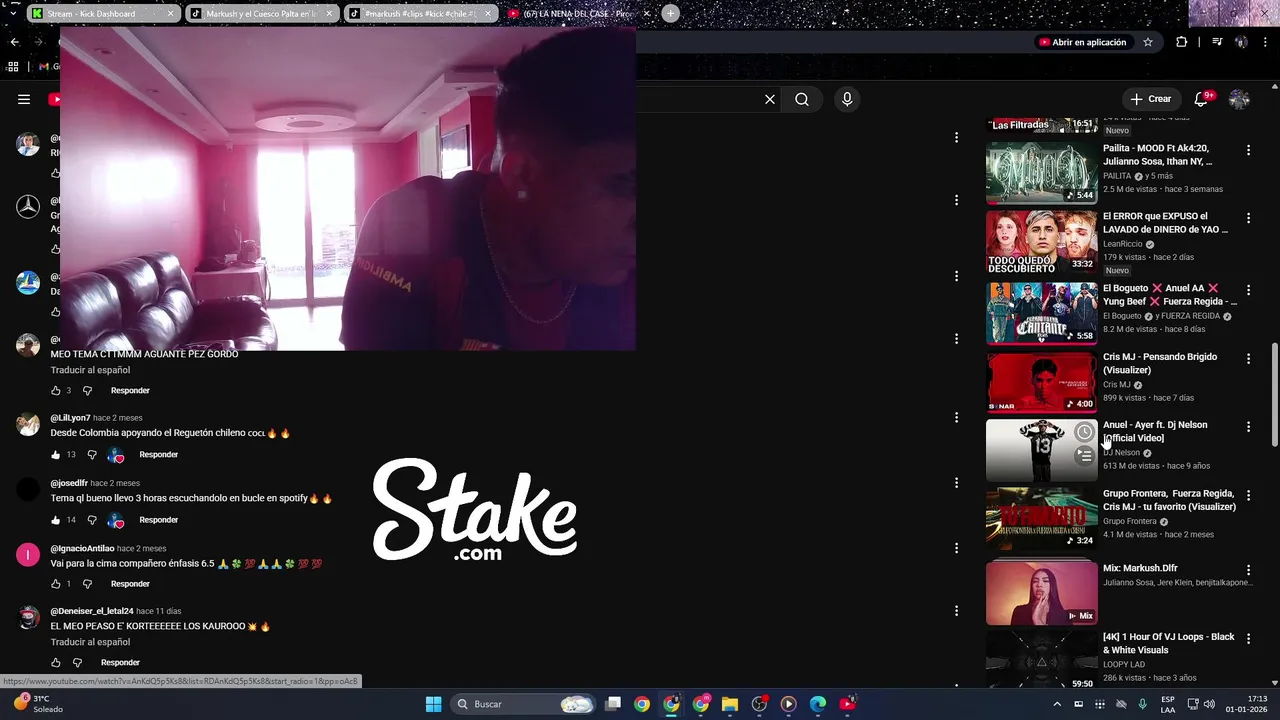Open Grupo Frontera tu favorito video title
1280x720 pixels.
pos(1169,500)
